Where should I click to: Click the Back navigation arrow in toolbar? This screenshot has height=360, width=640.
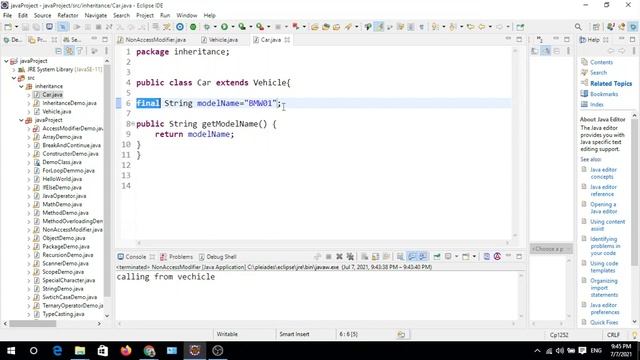point(482,27)
